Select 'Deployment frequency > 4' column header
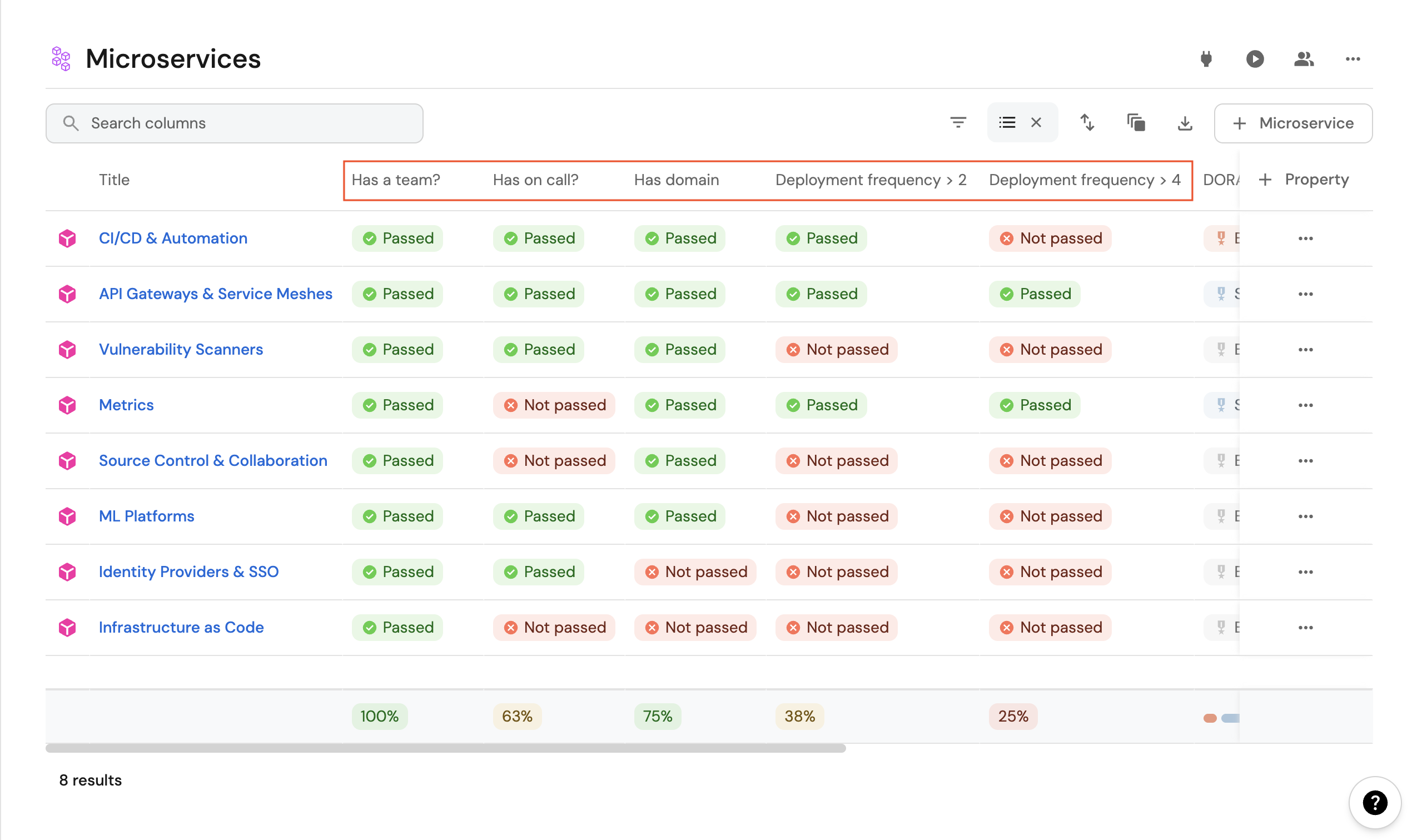Image resolution: width=1412 pixels, height=840 pixels. pyautogui.click(x=1085, y=180)
